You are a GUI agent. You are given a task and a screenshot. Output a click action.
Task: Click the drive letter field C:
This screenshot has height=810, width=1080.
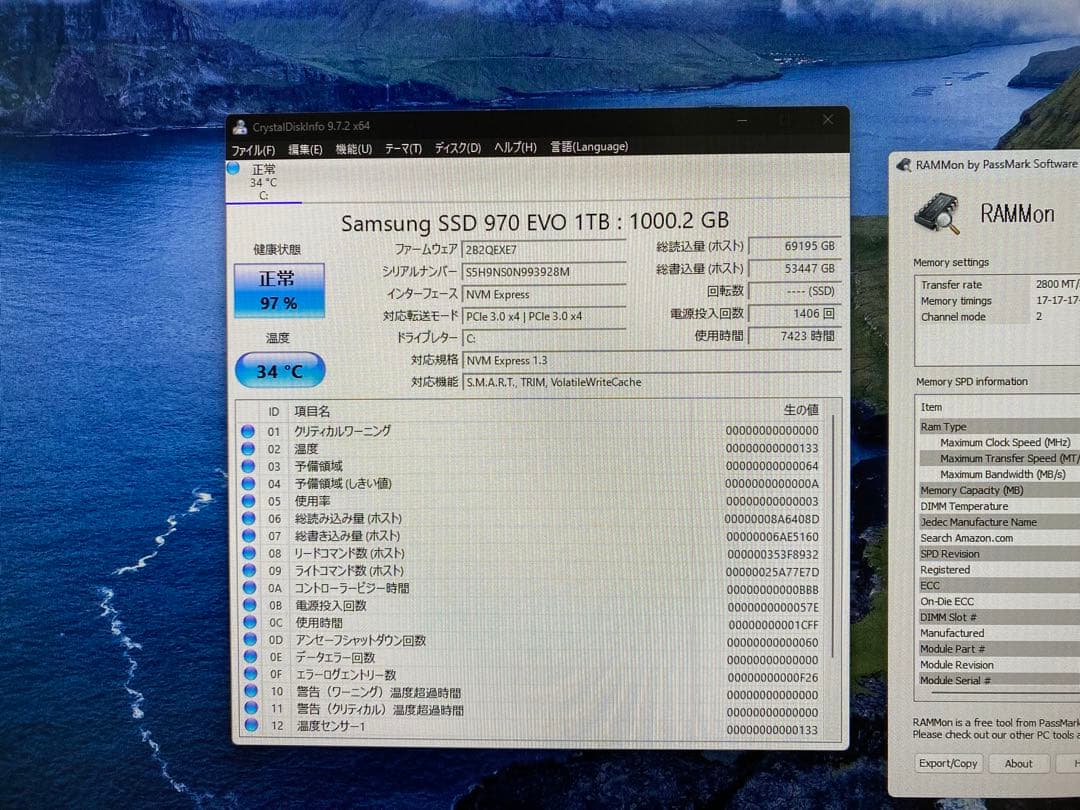[x=543, y=338]
